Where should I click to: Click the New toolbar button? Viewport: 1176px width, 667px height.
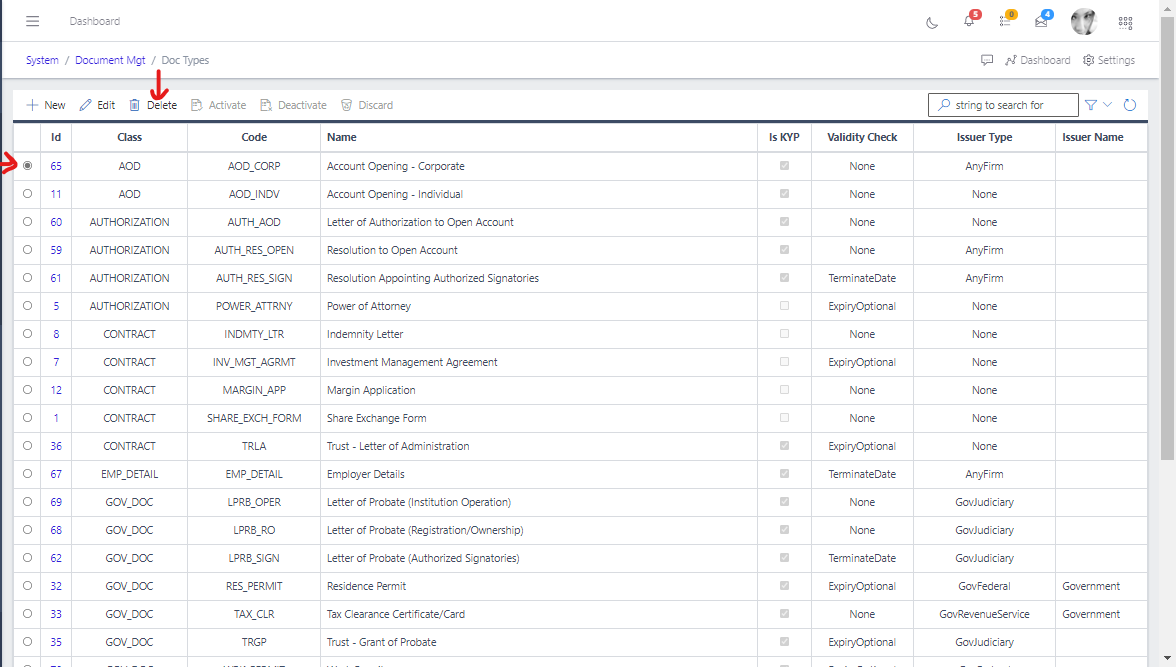[46, 105]
